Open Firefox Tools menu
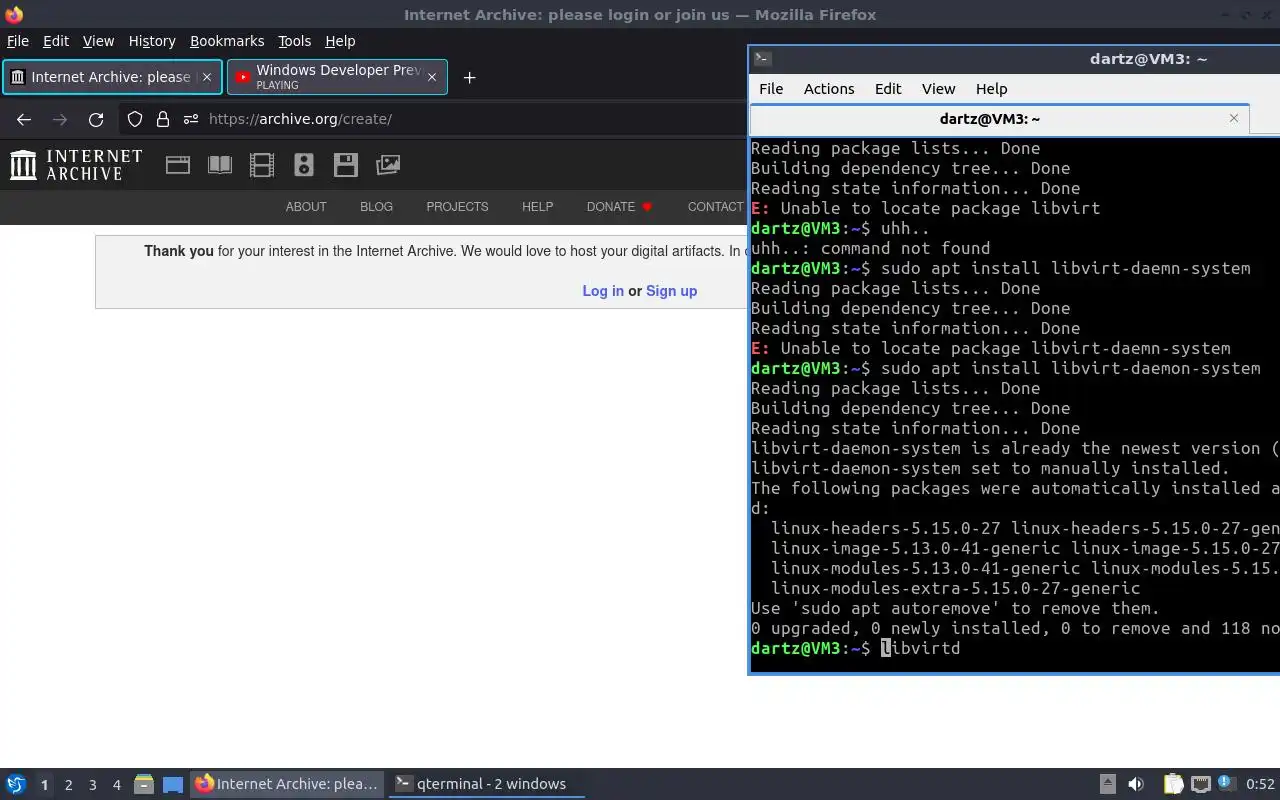This screenshot has width=1280, height=800. 294,41
